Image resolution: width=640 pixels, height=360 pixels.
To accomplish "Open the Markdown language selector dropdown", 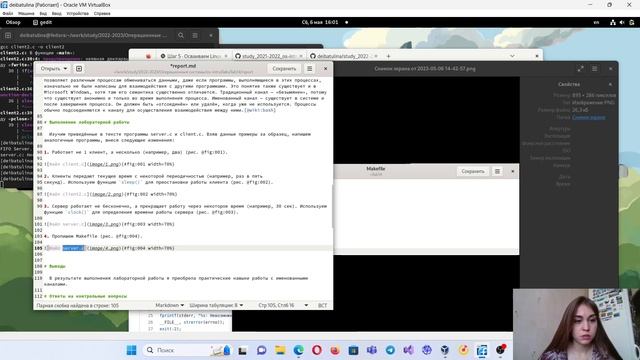I will [169, 305].
